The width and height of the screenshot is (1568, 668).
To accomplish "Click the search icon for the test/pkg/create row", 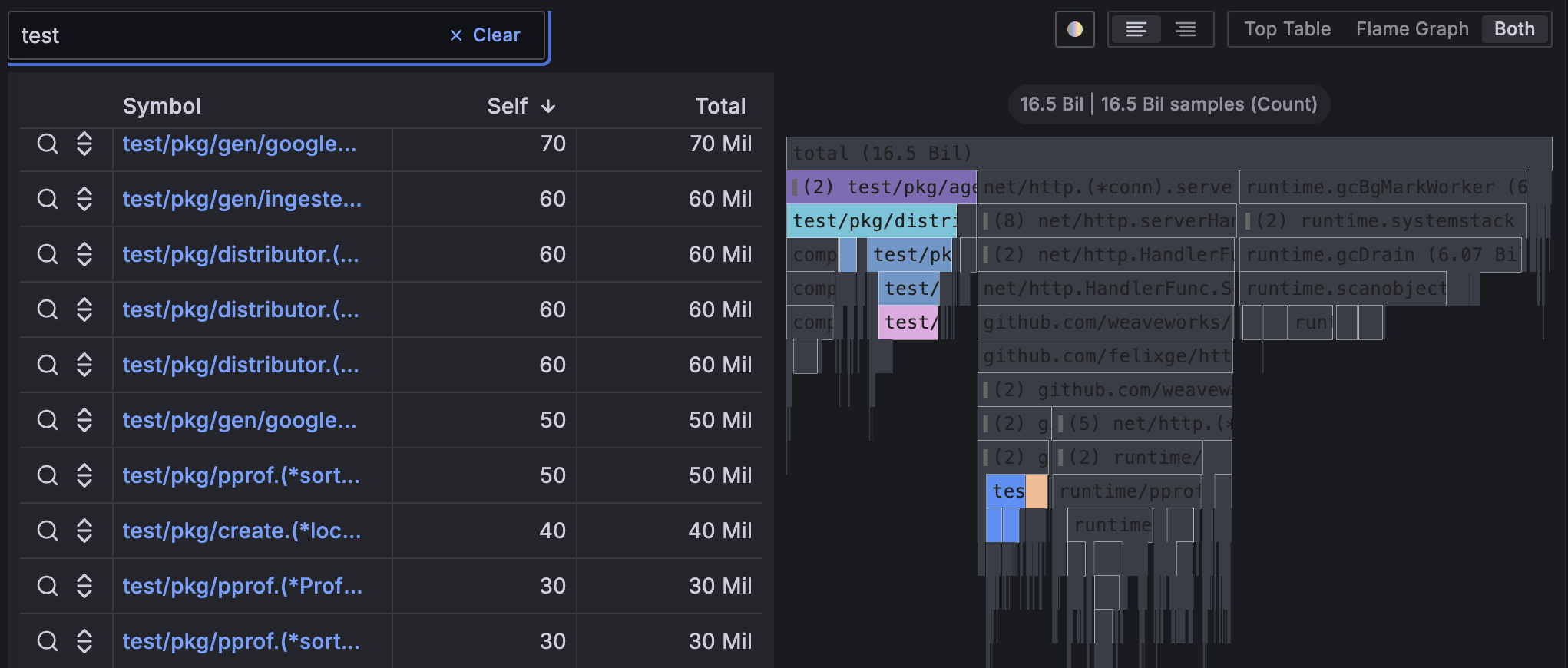I will click(x=48, y=531).
